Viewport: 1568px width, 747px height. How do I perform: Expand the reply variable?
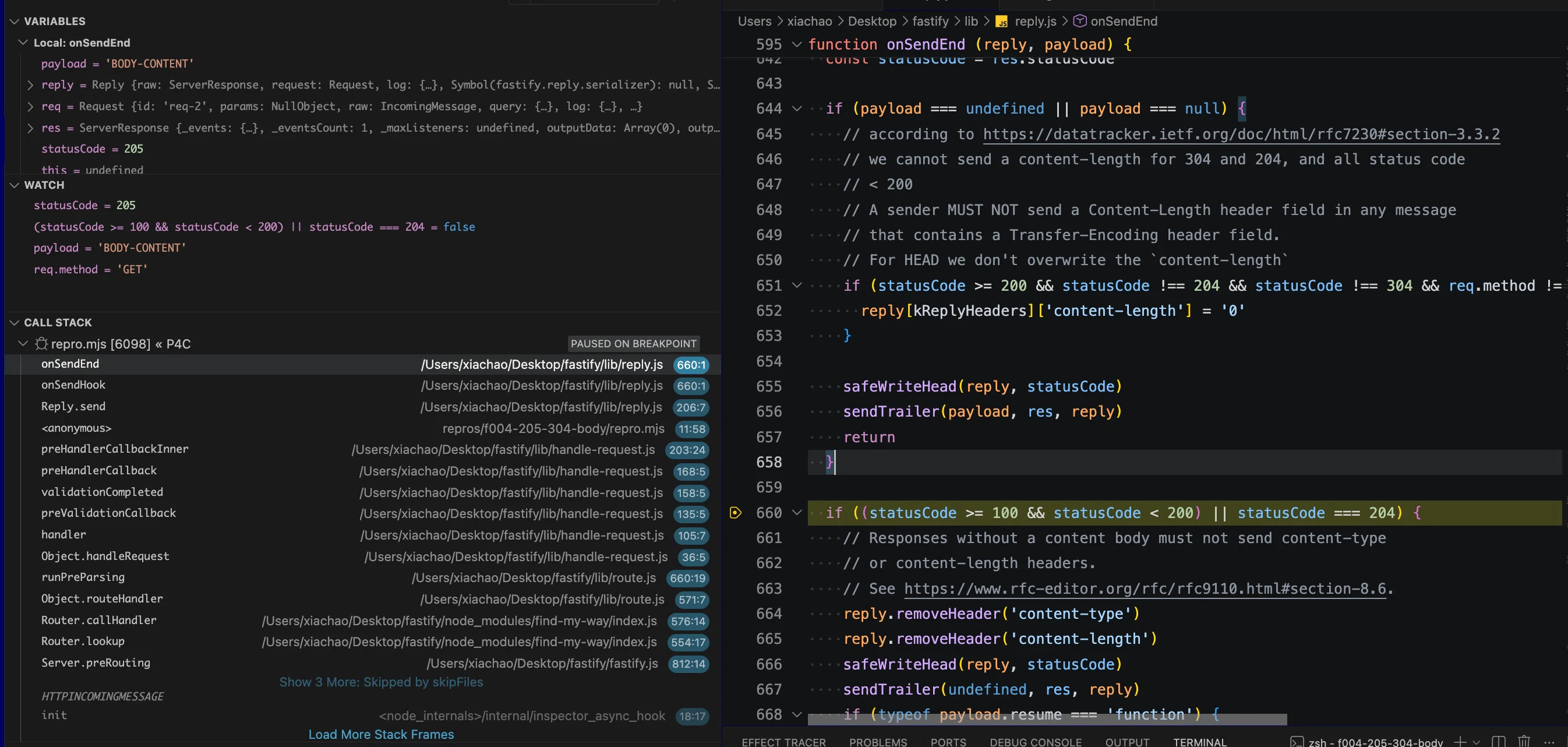pos(30,85)
